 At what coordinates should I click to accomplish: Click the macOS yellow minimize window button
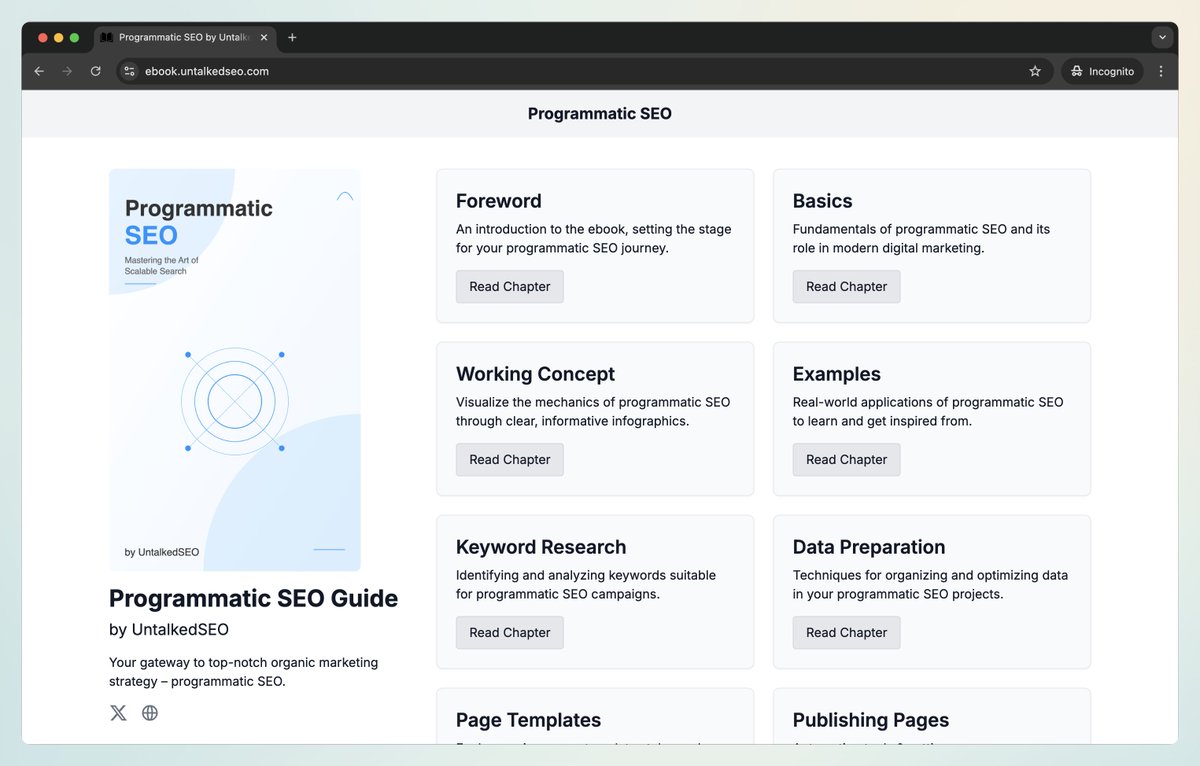tap(58, 37)
